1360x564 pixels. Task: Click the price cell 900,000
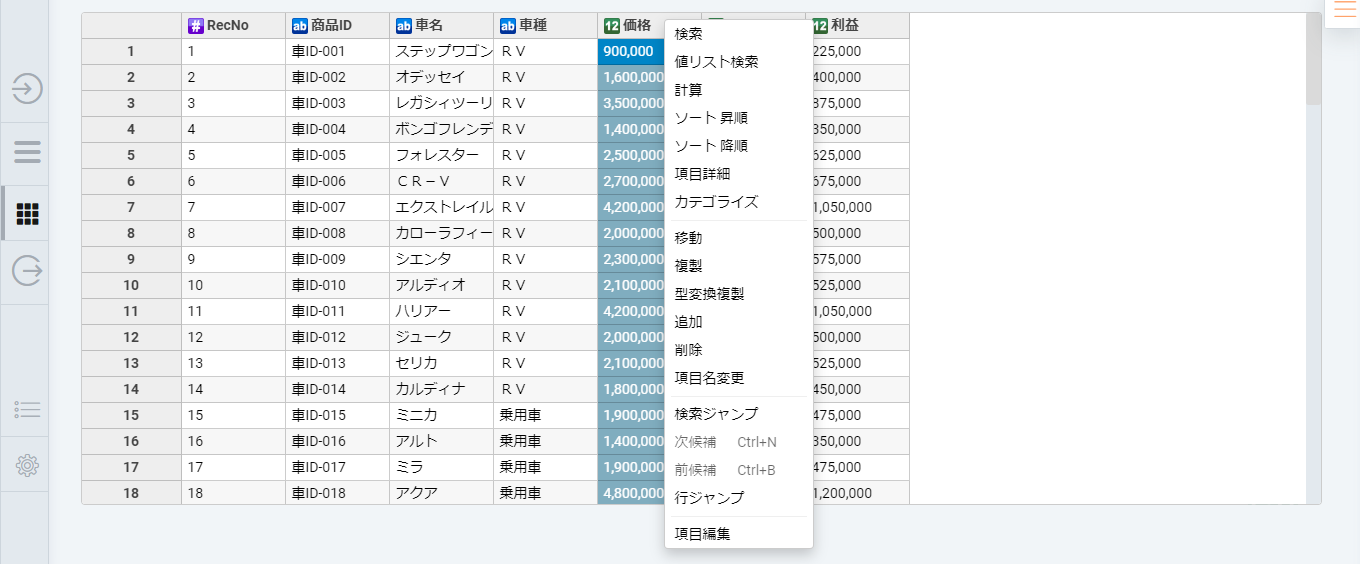tap(631, 51)
